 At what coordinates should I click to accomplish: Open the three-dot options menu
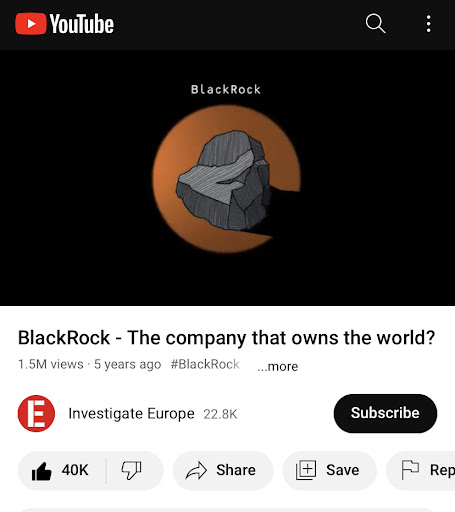pyautogui.click(x=429, y=24)
